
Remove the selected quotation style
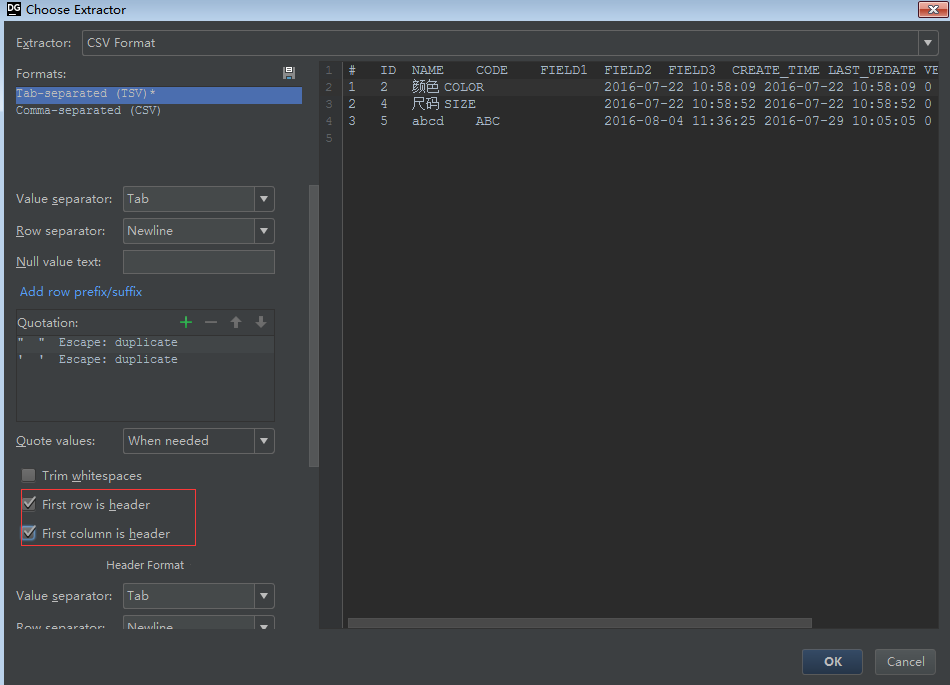pos(210,322)
